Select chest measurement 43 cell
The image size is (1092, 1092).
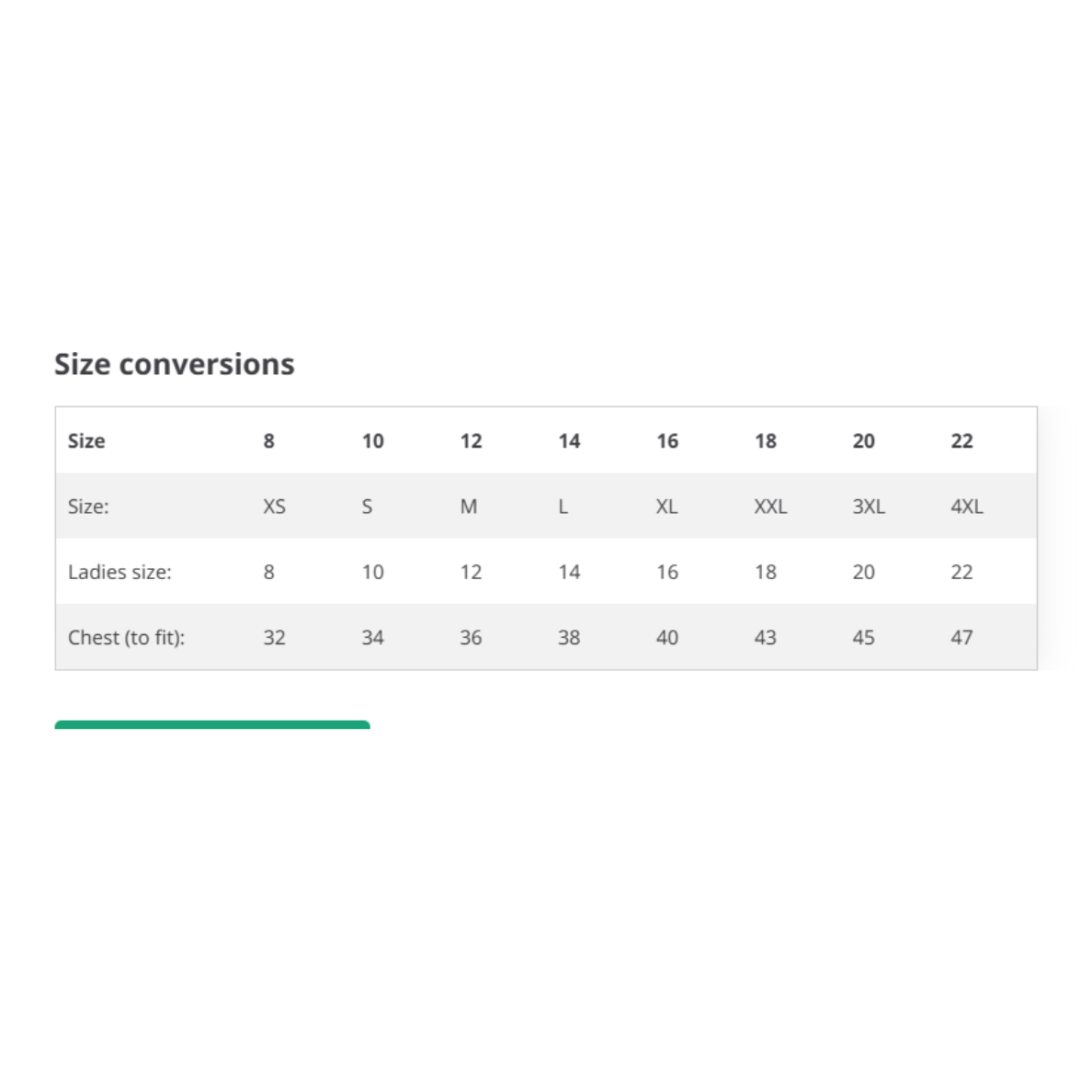765,637
